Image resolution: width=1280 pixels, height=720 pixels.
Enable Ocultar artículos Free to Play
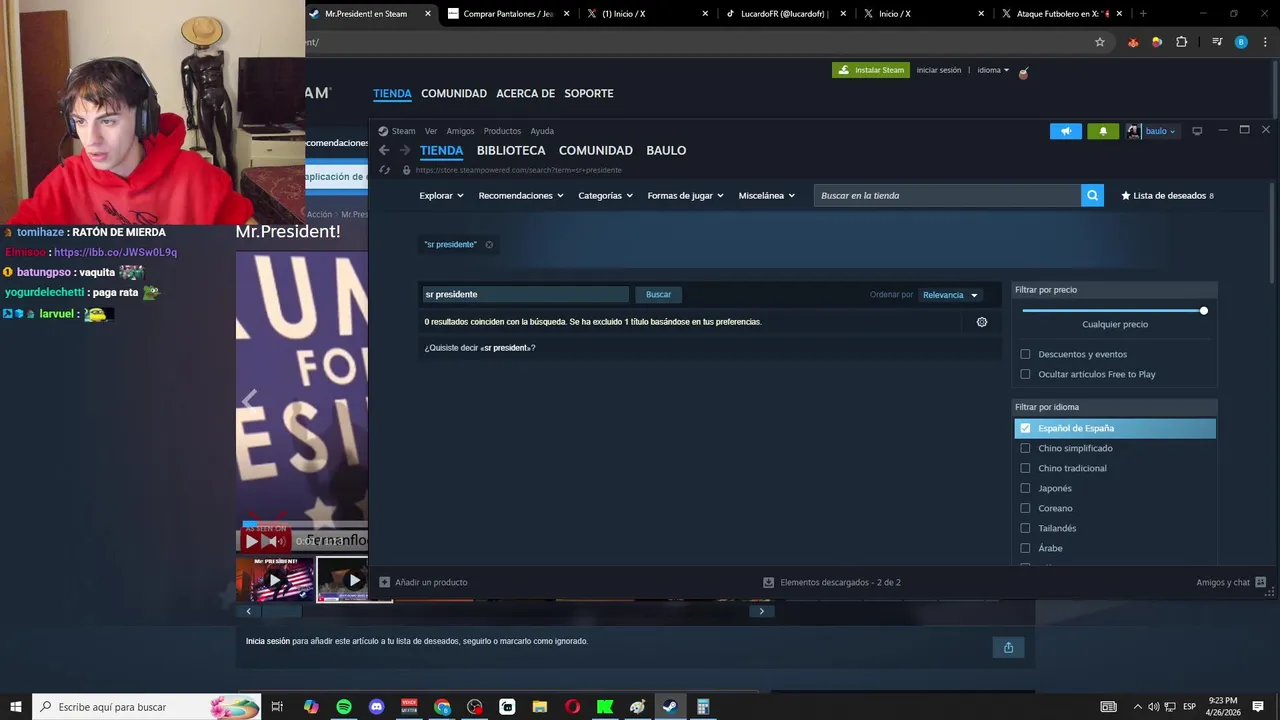1025,374
